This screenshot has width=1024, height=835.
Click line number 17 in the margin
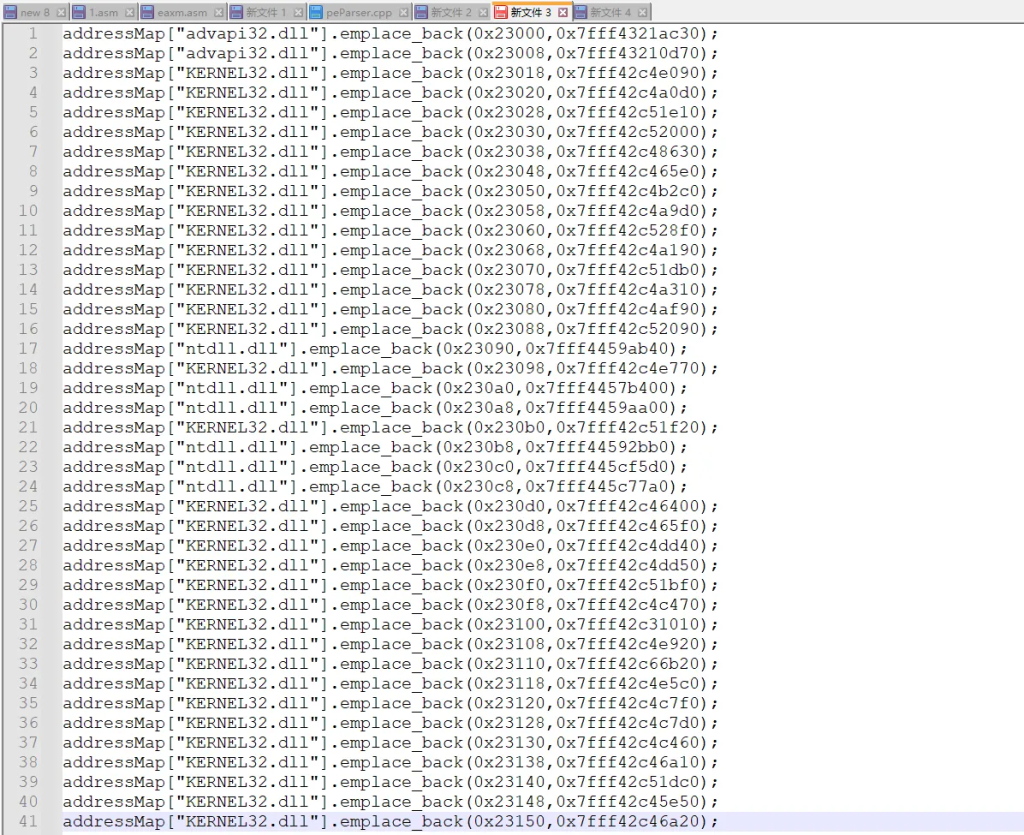(x=27, y=349)
